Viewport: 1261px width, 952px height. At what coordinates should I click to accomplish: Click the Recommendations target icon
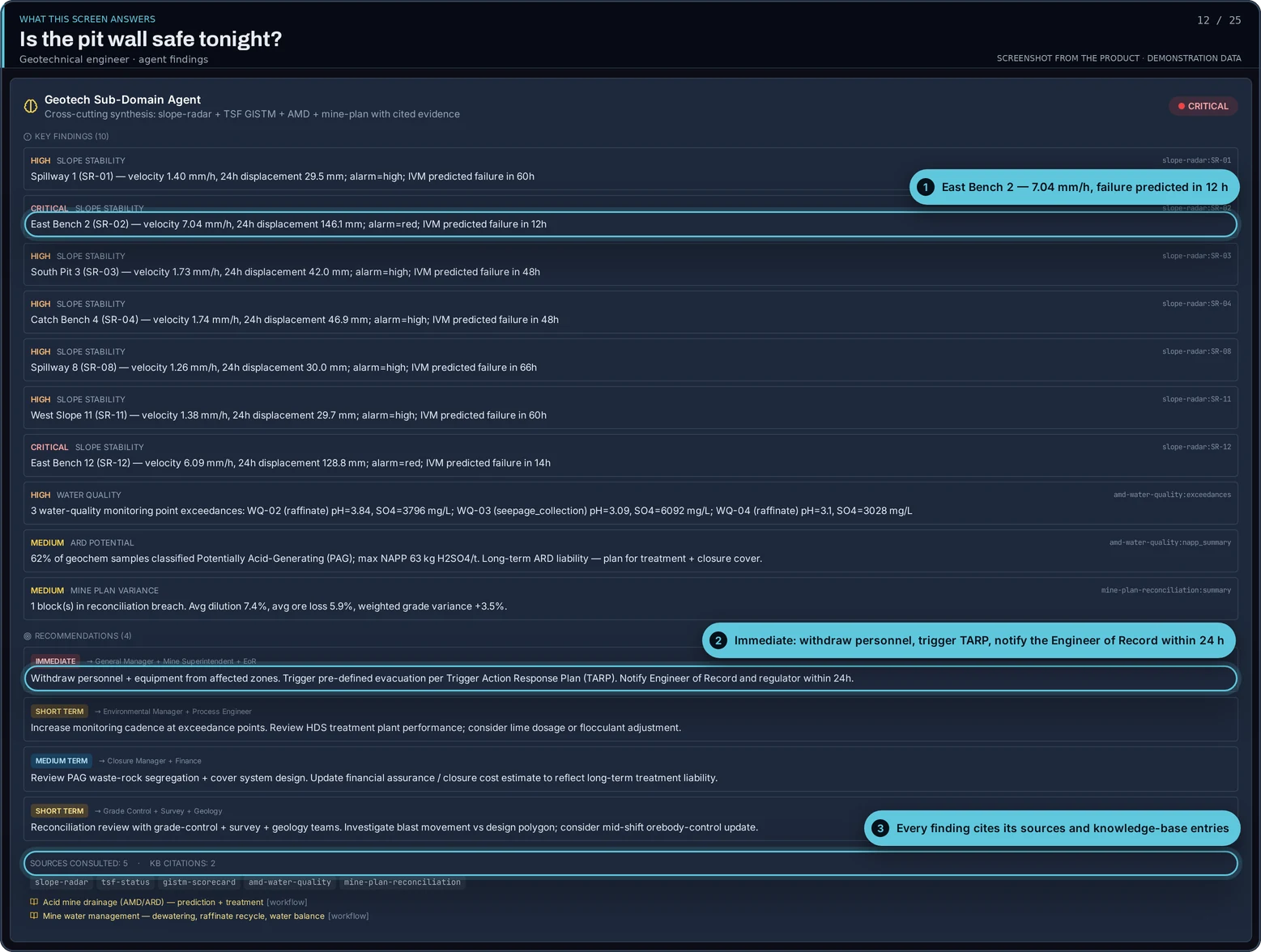28,636
